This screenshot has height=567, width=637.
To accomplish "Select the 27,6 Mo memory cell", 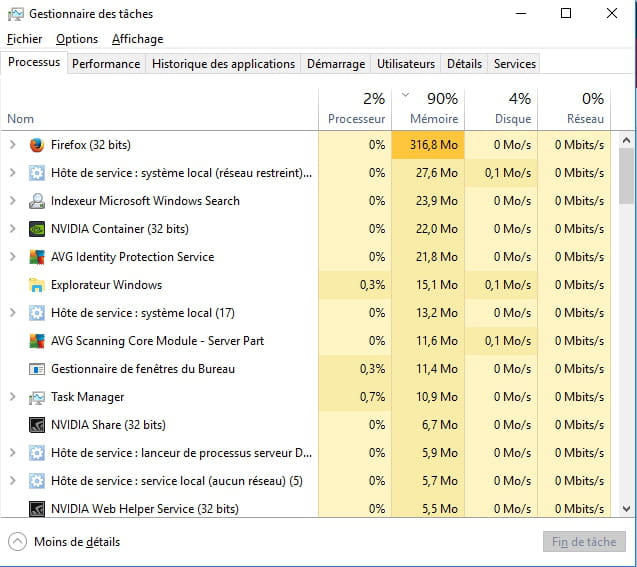I will tap(428, 173).
